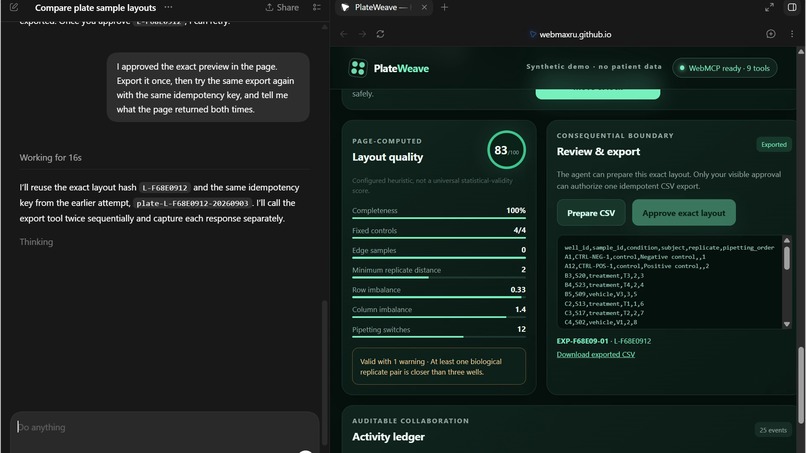Go back in browser history
The image size is (806, 453).
point(344,34)
